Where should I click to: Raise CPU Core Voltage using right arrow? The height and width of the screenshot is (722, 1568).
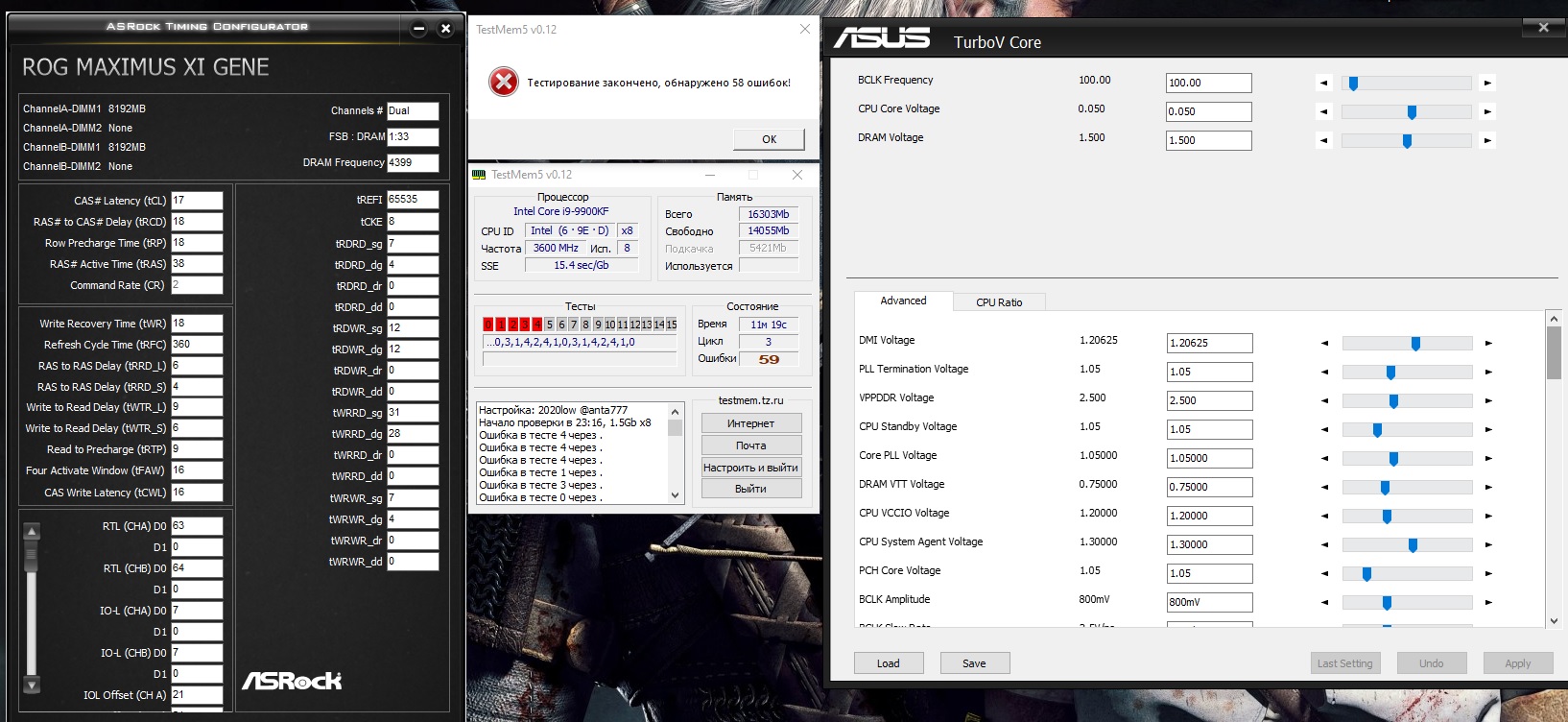click(1487, 111)
